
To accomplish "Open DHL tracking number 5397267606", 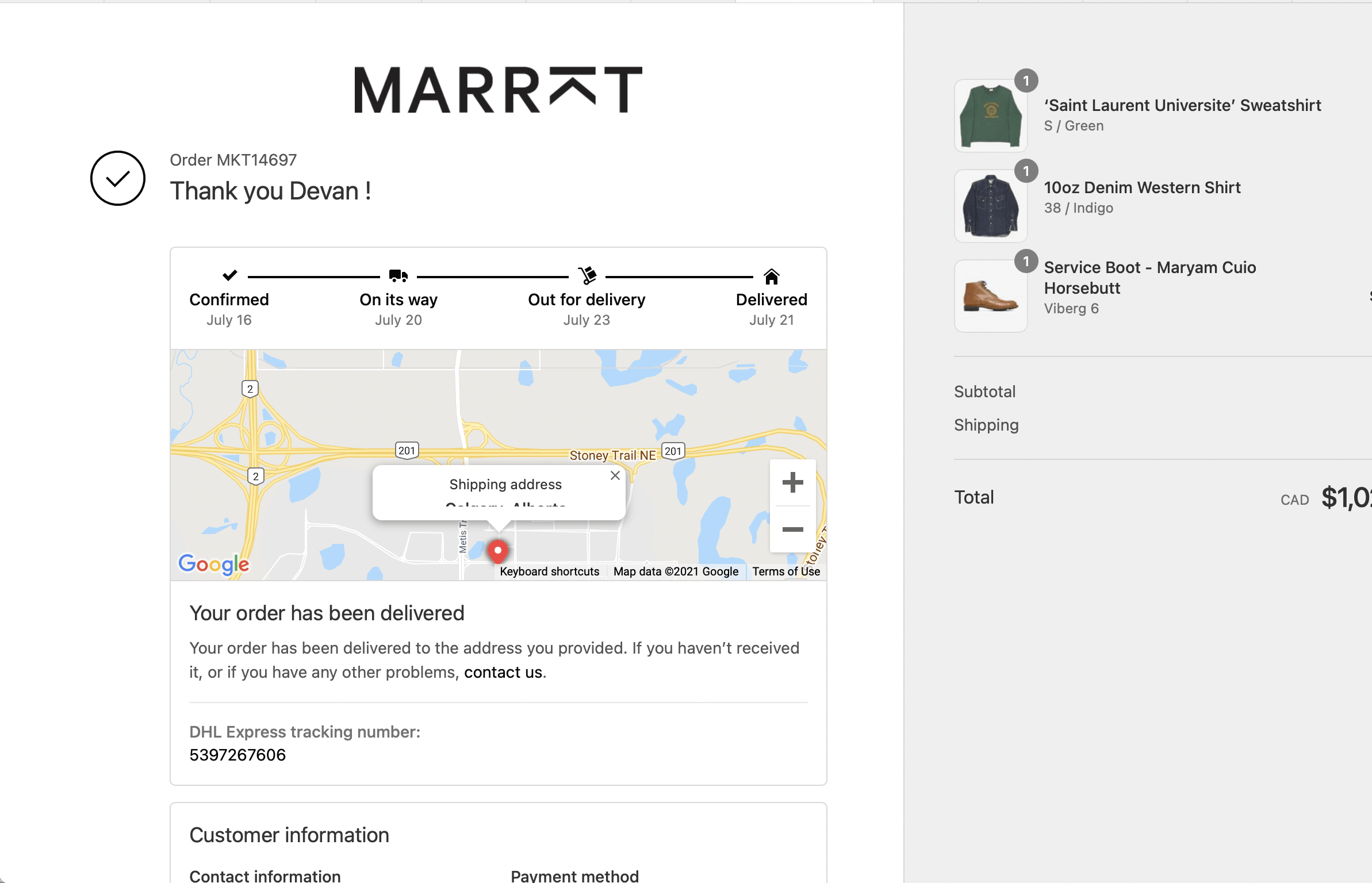I will point(237,755).
